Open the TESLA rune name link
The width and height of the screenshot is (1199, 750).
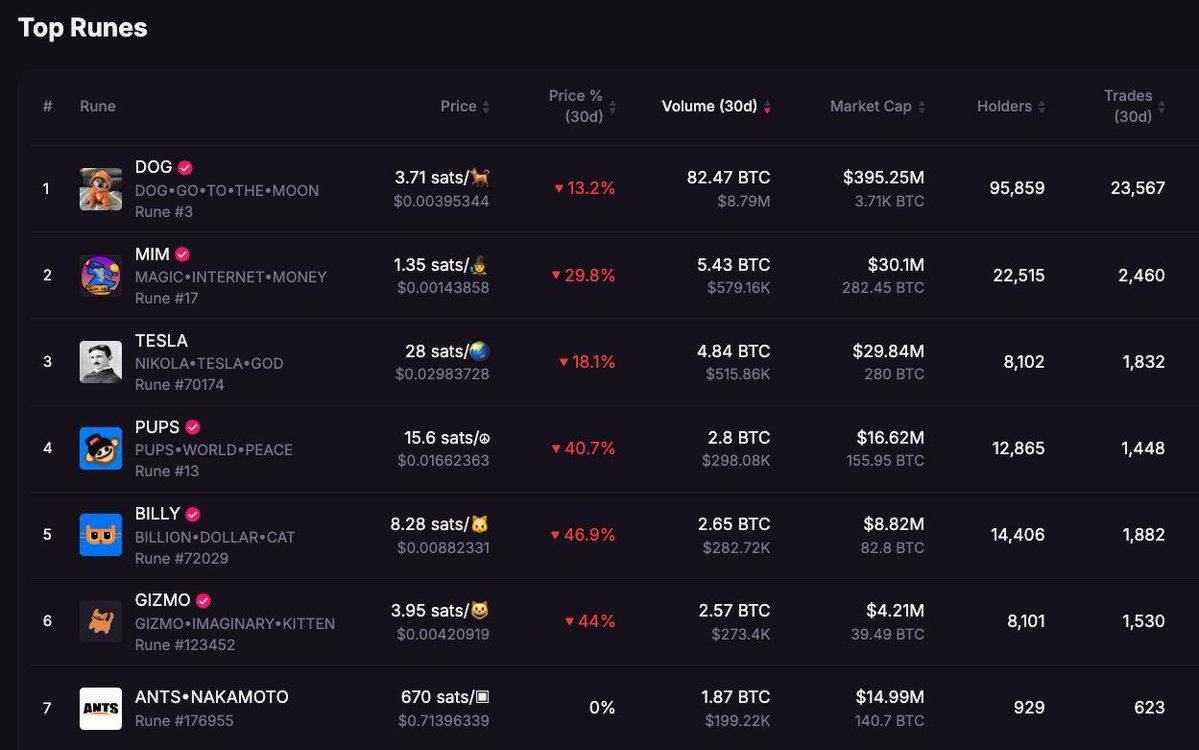(161, 340)
